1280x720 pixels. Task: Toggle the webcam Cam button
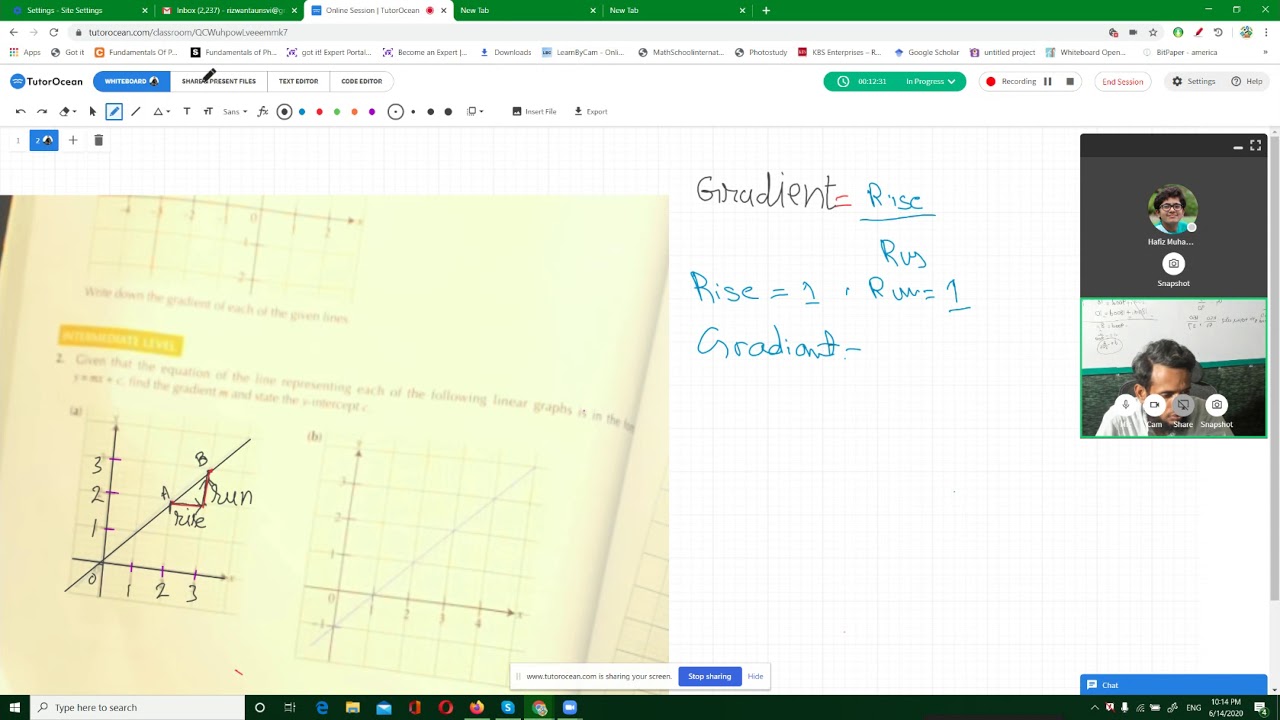(x=1154, y=406)
